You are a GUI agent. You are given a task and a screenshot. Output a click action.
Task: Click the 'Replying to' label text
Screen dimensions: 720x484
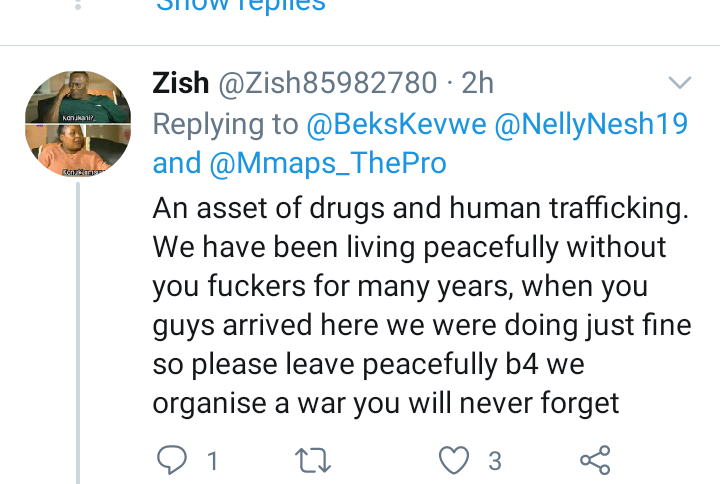(x=225, y=124)
